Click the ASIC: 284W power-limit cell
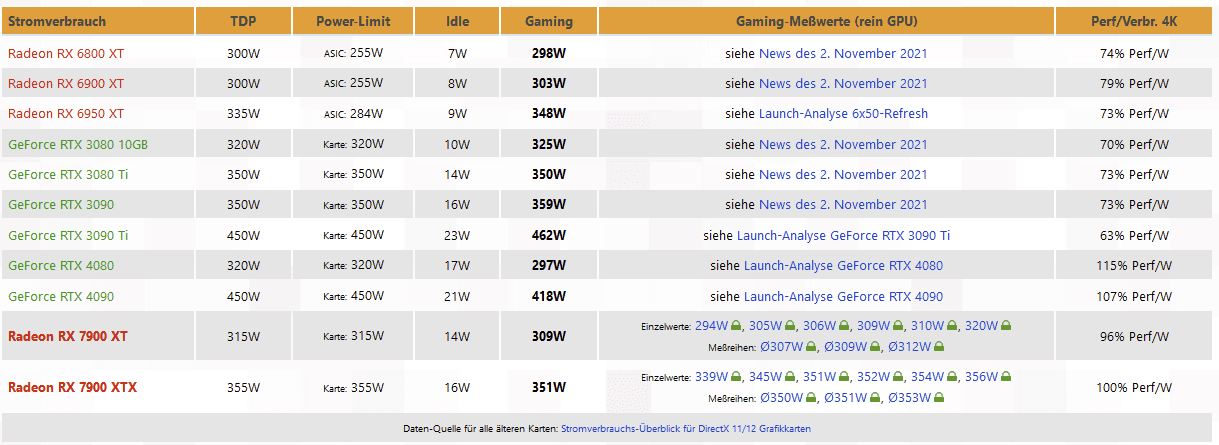Screen dimensions: 1219x445 point(353,114)
